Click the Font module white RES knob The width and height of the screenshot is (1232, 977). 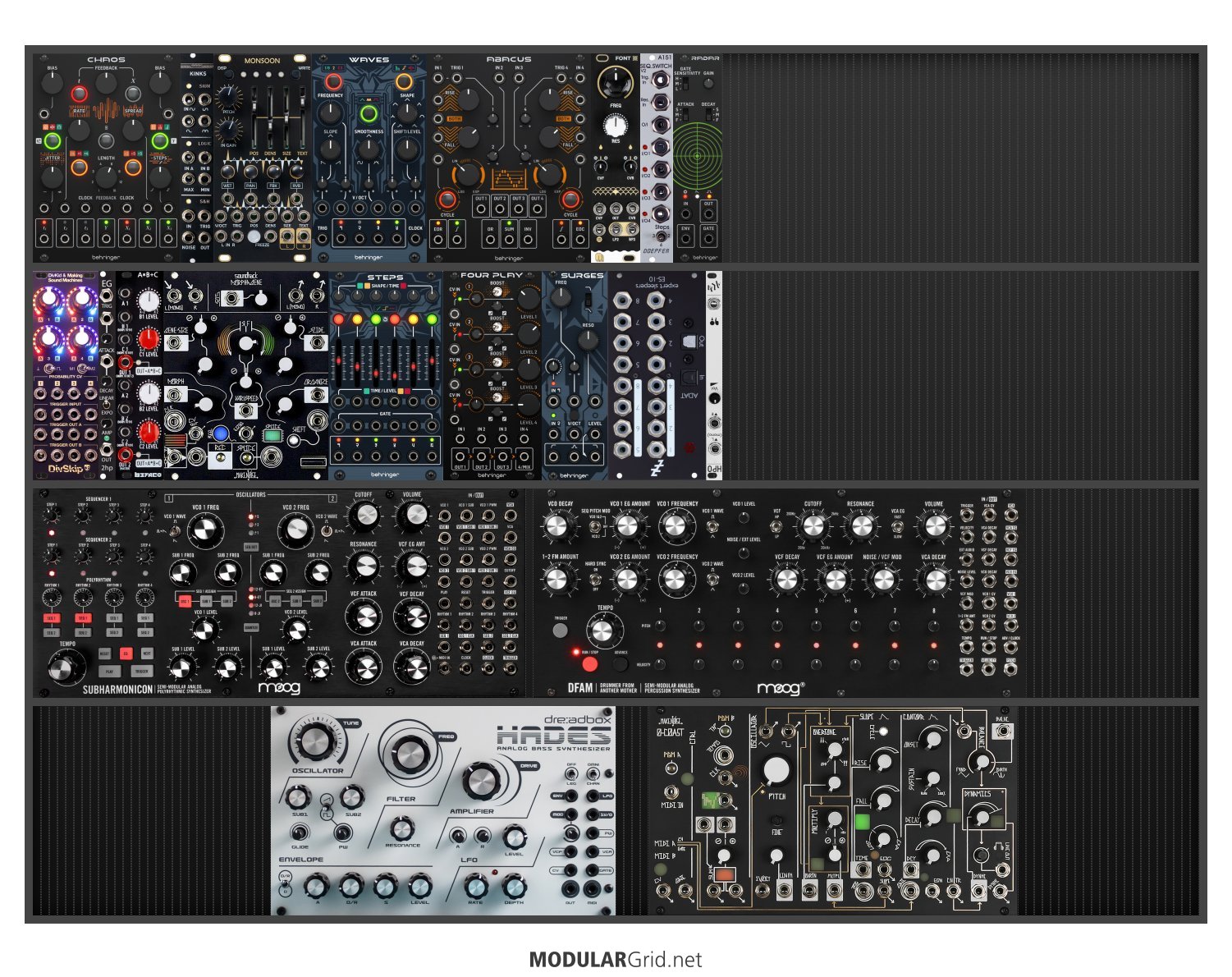point(616,126)
